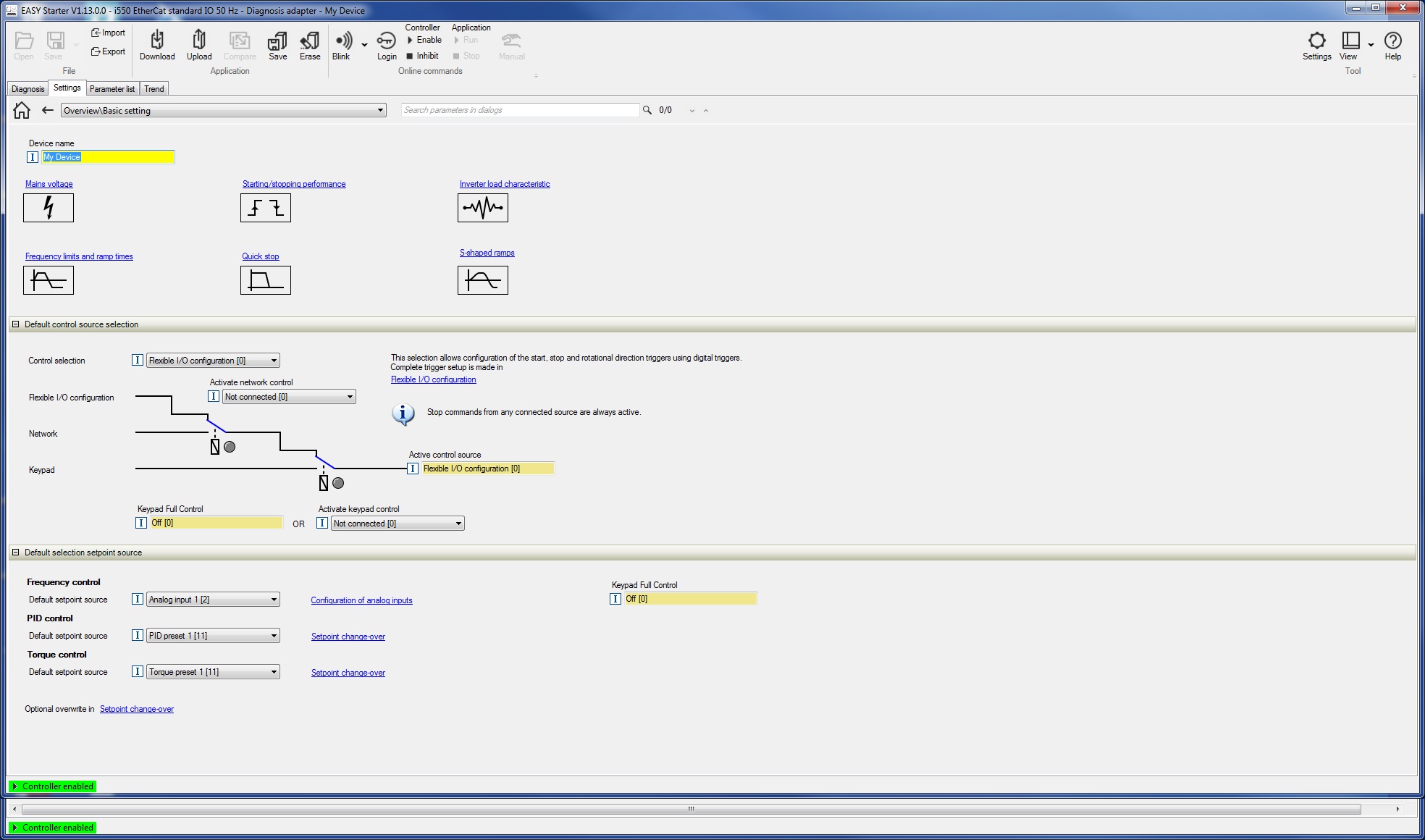
Task: Click Controller Inhibit command
Action: tap(423, 56)
